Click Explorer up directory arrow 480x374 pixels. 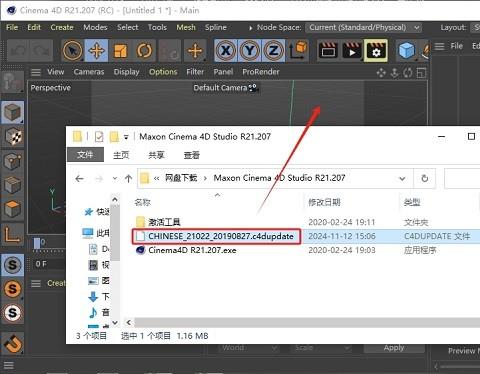pos(128,179)
